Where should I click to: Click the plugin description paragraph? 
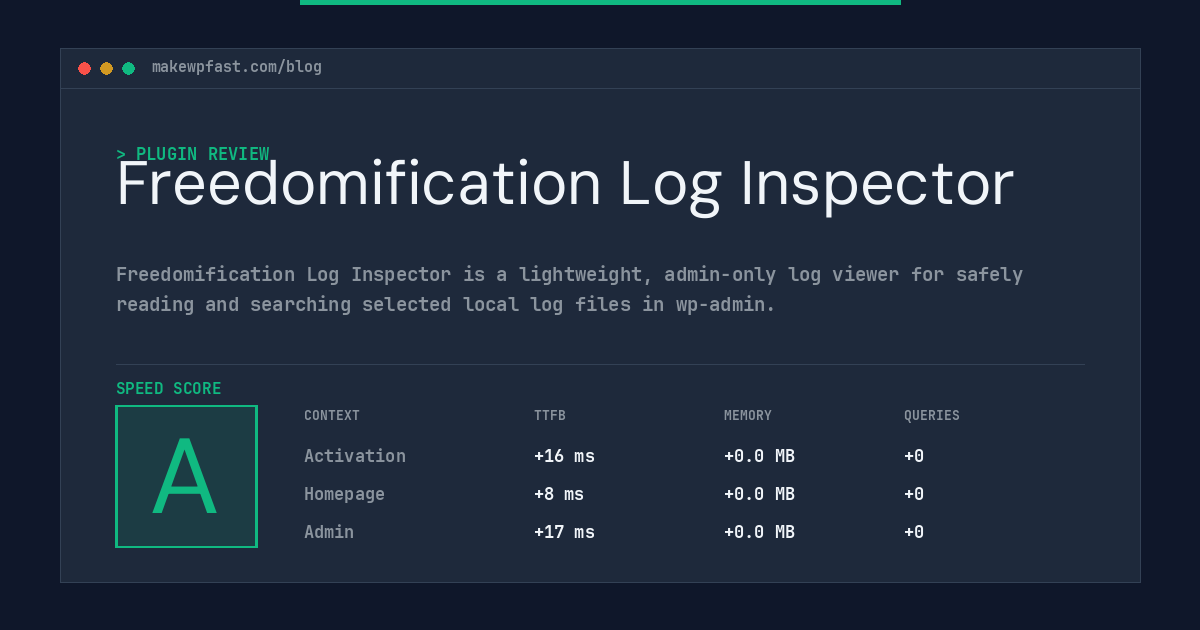[x=569, y=289]
